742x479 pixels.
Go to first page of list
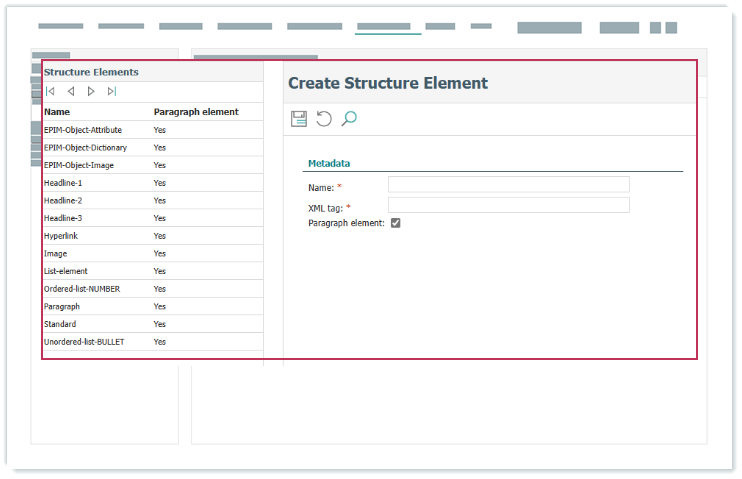point(50,91)
